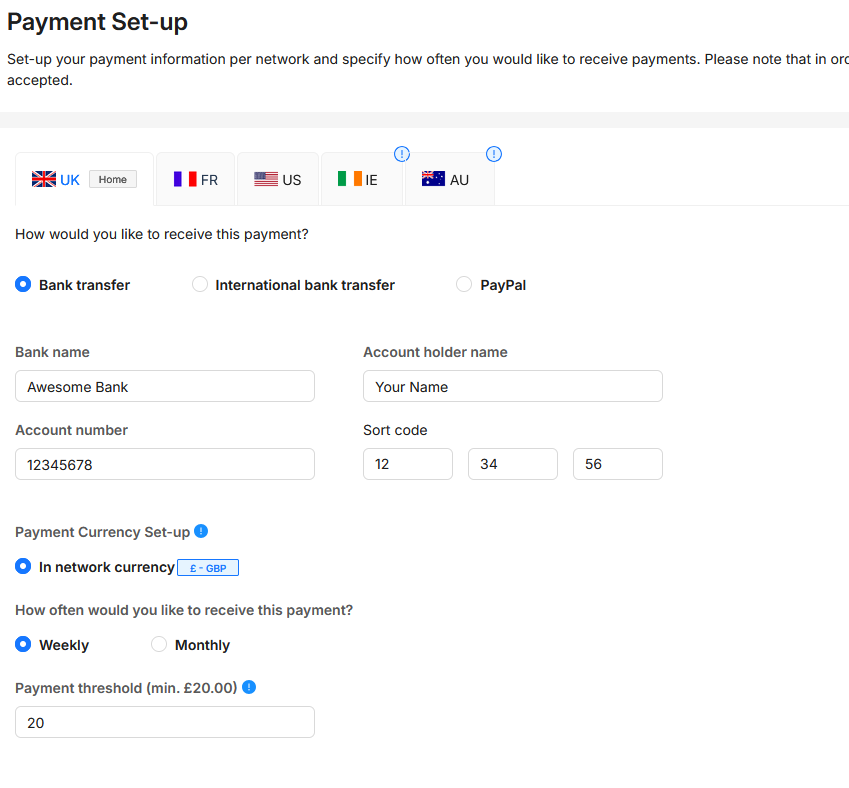This screenshot has height=788, width=849.
Task: Focus the Account number field
Action: [165, 465]
